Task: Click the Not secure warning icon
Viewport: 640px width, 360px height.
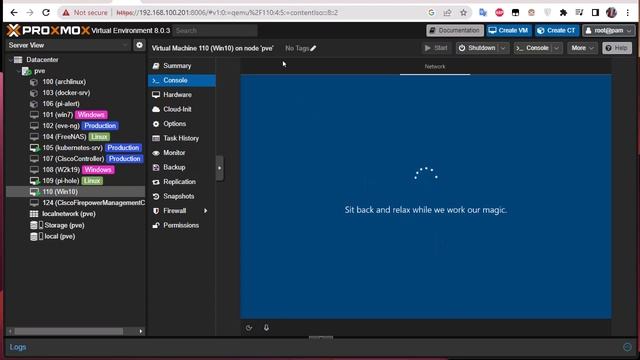Action: (x=66, y=13)
